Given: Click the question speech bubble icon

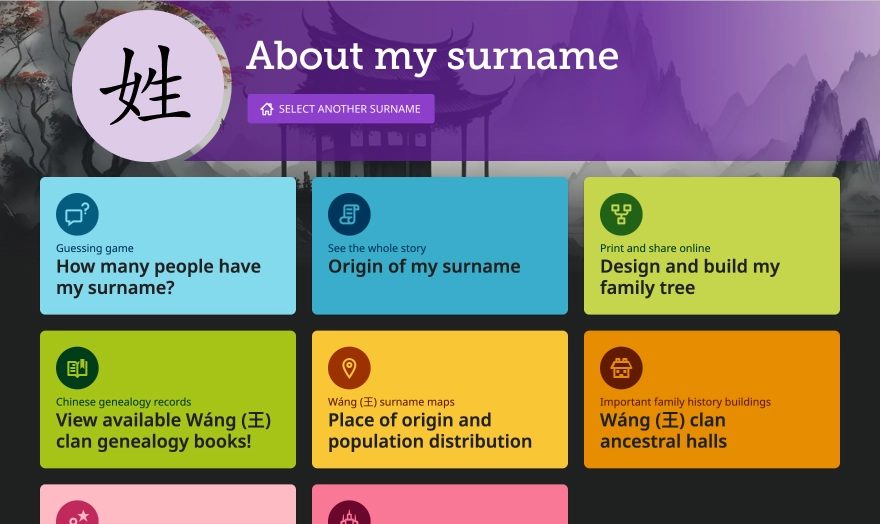Looking at the screenshot, I should point(77,215).
